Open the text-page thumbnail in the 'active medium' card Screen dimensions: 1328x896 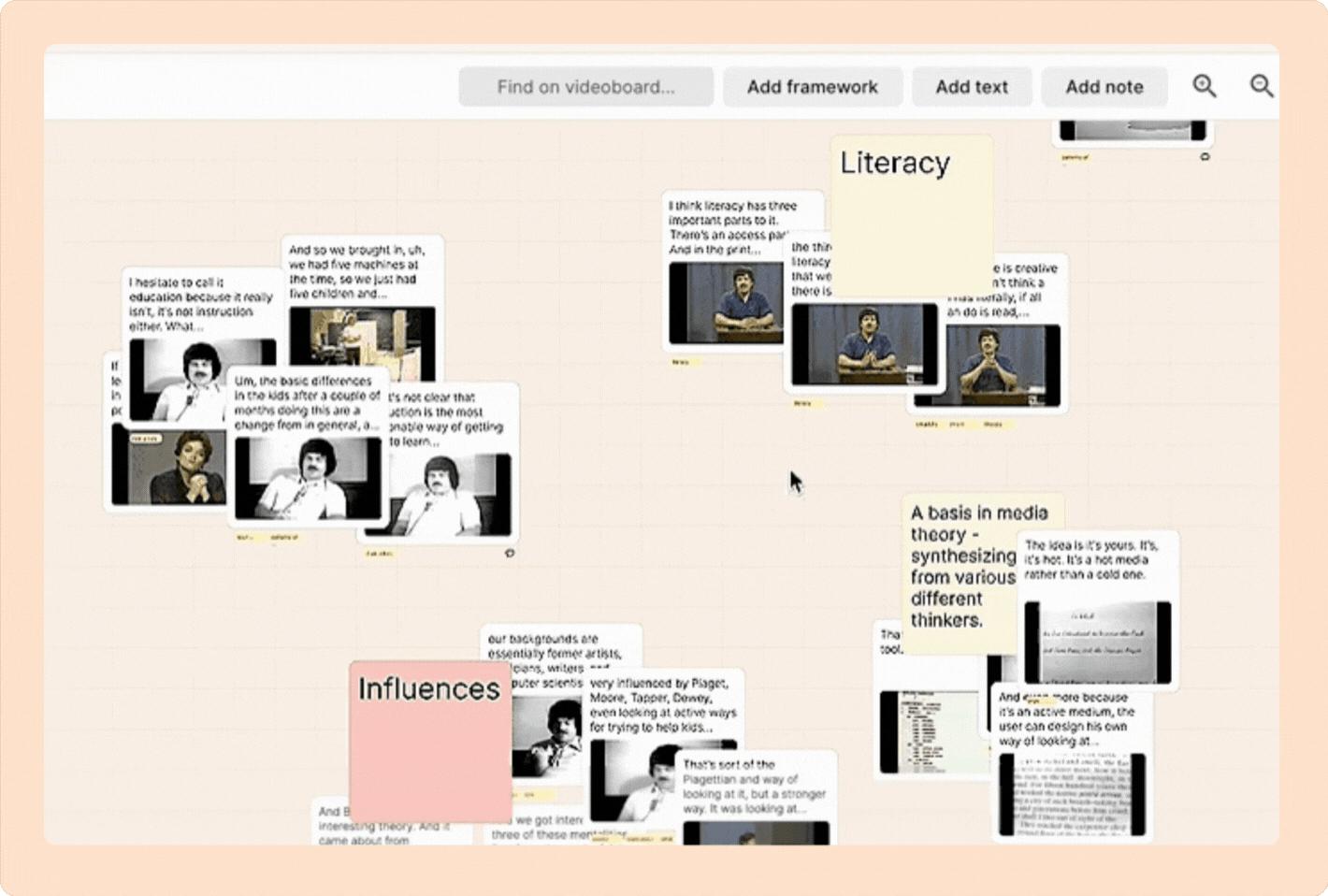(1072, 794)
